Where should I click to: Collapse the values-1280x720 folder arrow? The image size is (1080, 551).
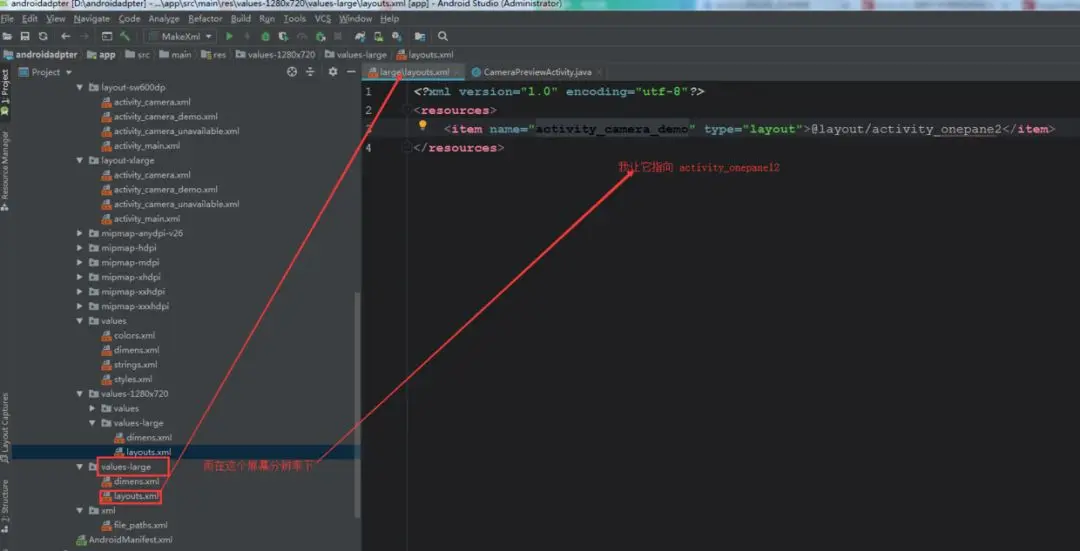pos(79,394)
